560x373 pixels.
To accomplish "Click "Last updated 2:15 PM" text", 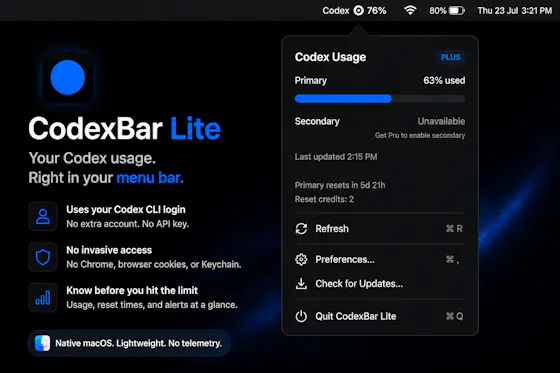I will click(x=336, y=156).
